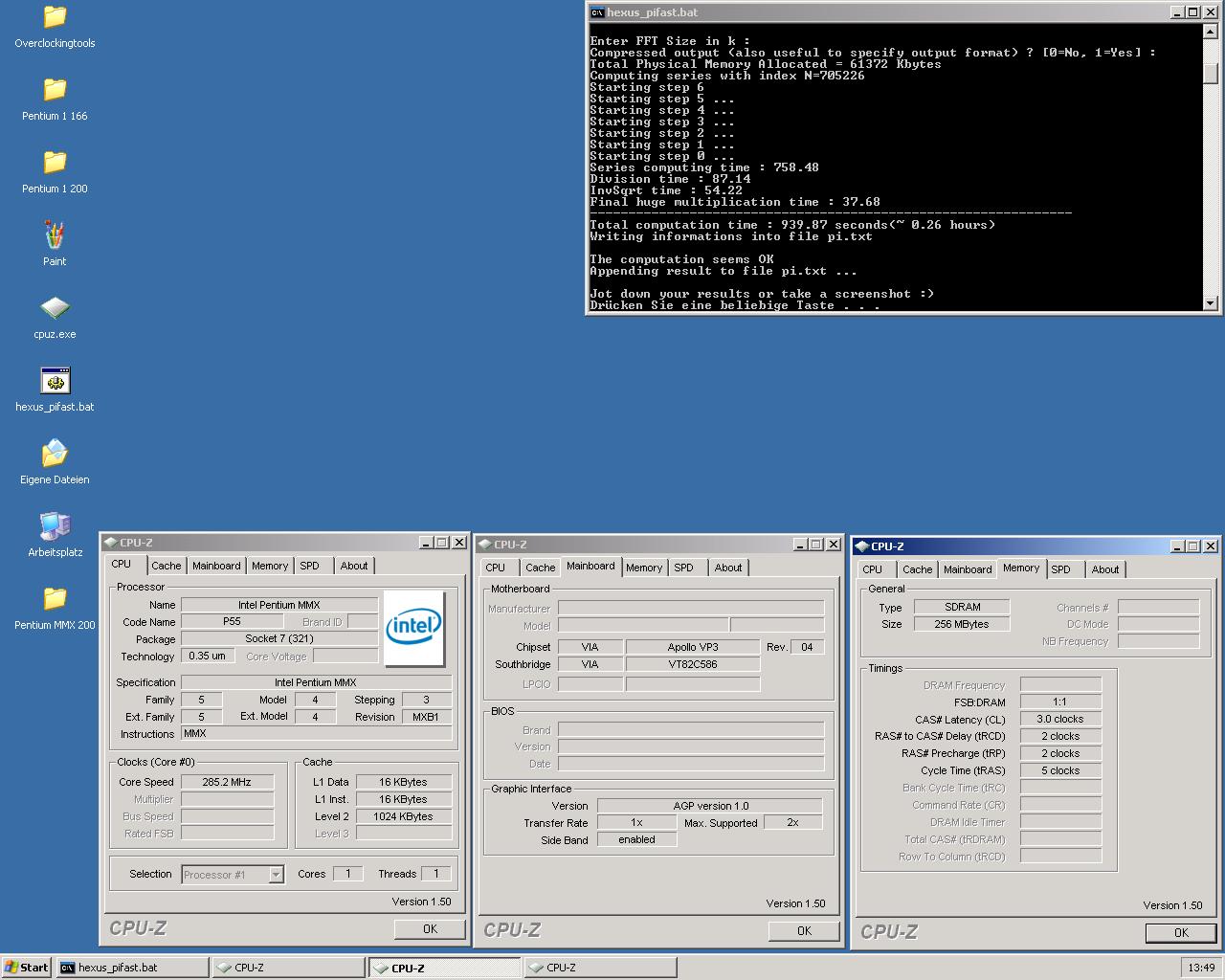Click the title bar icon of the Memory window
This screenshot has width=1225, height=980.
coord(862,546)
